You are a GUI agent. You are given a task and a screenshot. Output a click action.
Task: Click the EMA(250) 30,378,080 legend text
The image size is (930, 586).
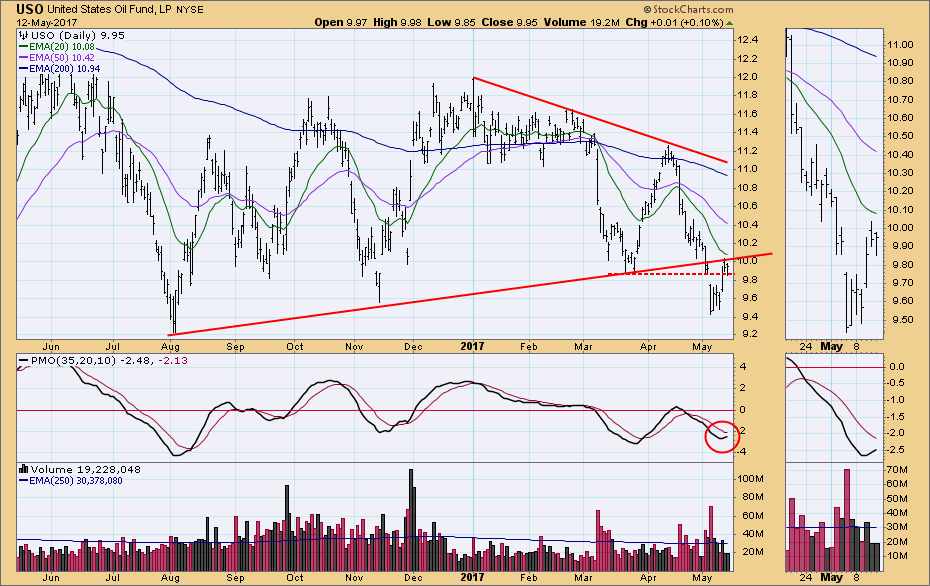coord(76,480)
